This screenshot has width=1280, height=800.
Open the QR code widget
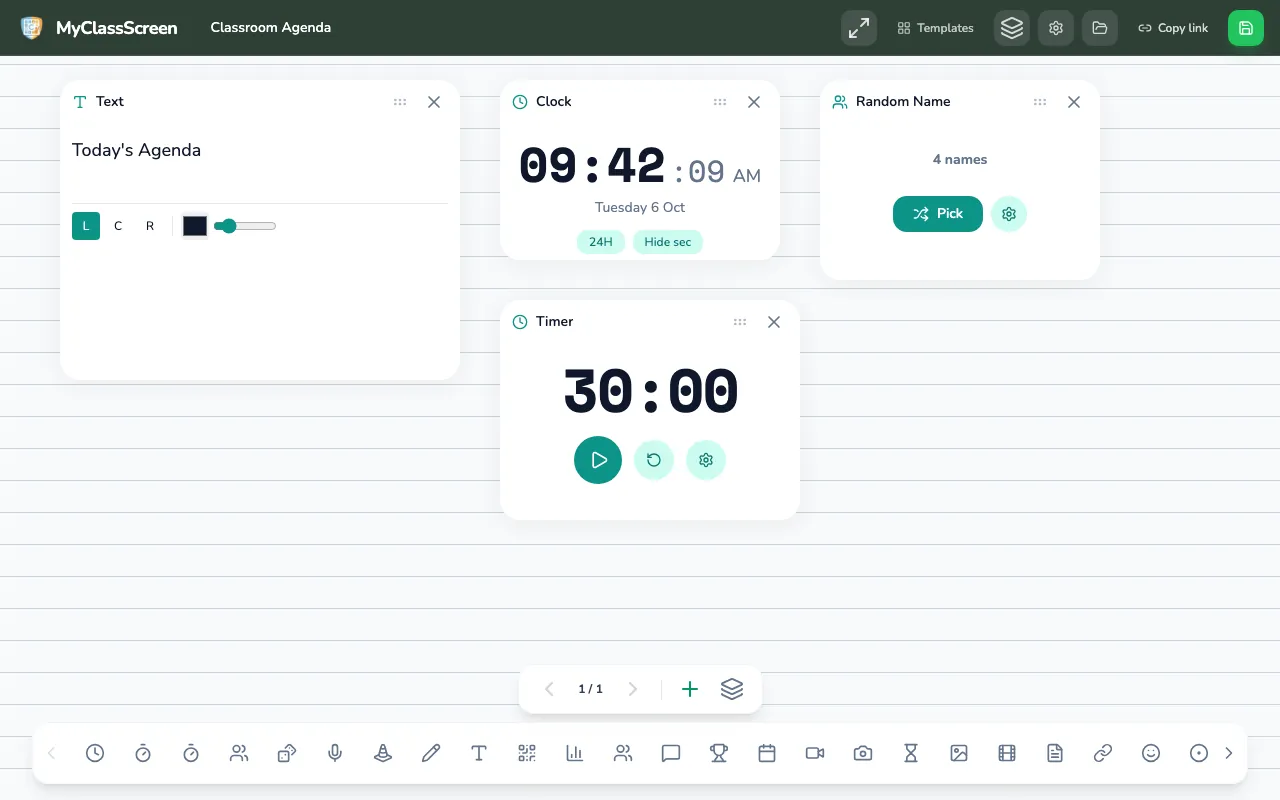pyautogui.click(x=527, y=753)
